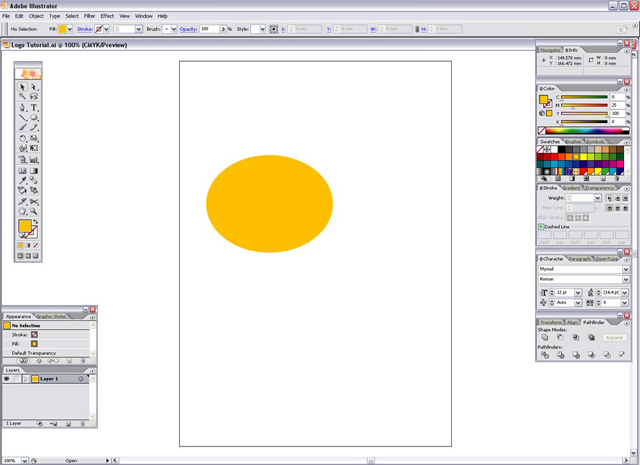The image size is (640, 465).
Task: Click New Swatch icon in Swatches panel
Action: [603, 178]
